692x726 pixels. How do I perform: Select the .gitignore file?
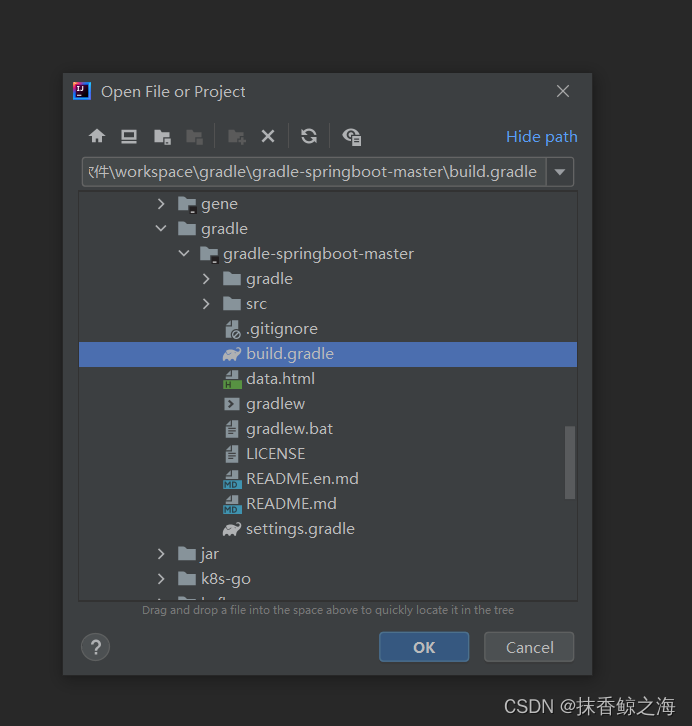(328, 329)
